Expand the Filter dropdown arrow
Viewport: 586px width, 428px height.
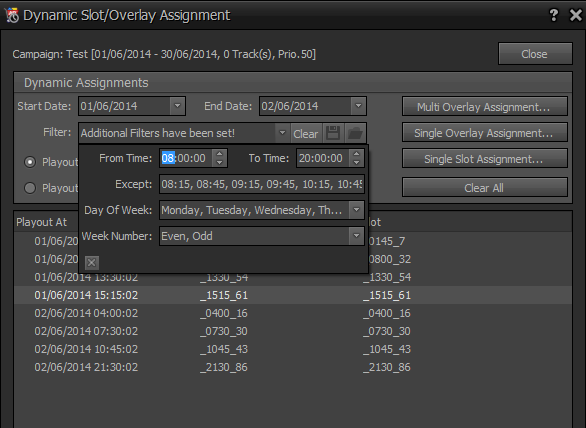coord(283,133)
